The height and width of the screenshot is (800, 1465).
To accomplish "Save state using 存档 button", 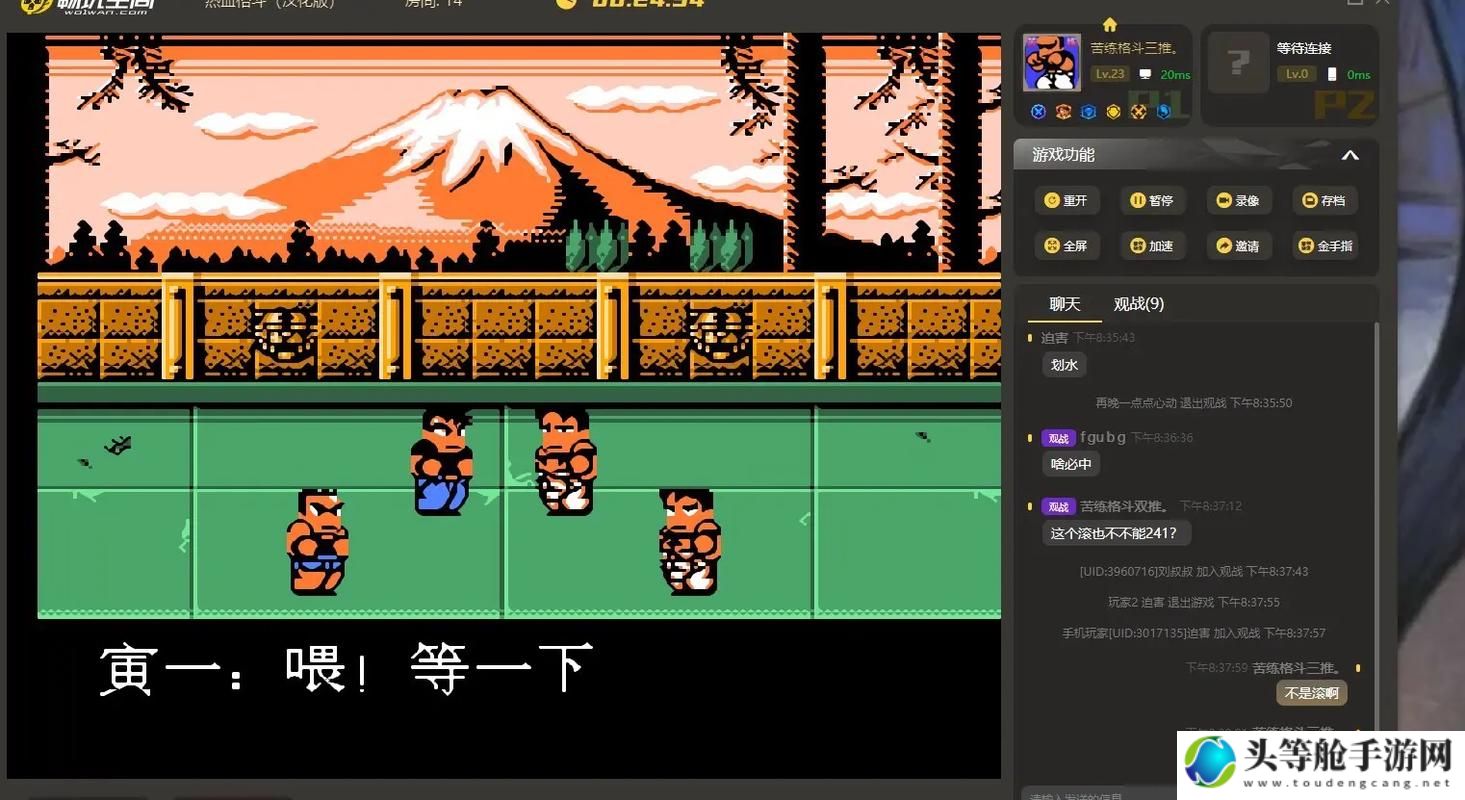I will [1324, 201].
